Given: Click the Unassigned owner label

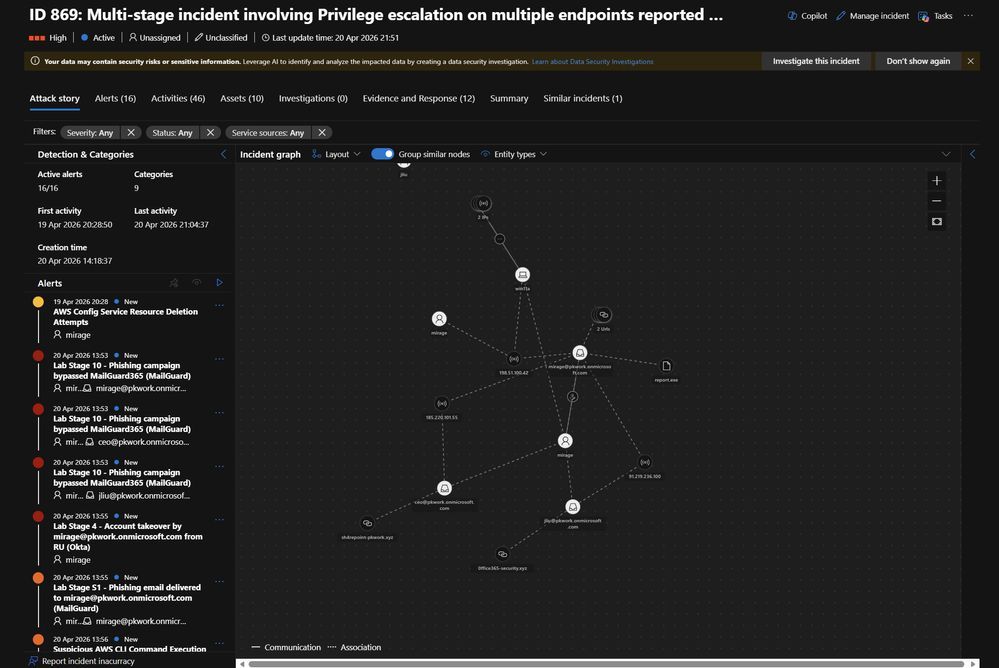Looking at the screenshot, I should pos(154,38).
